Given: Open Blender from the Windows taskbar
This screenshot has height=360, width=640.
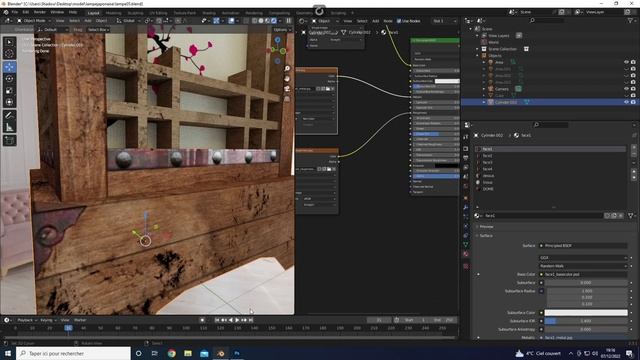Looking at the screenshot, I should [x=220, y=353].
